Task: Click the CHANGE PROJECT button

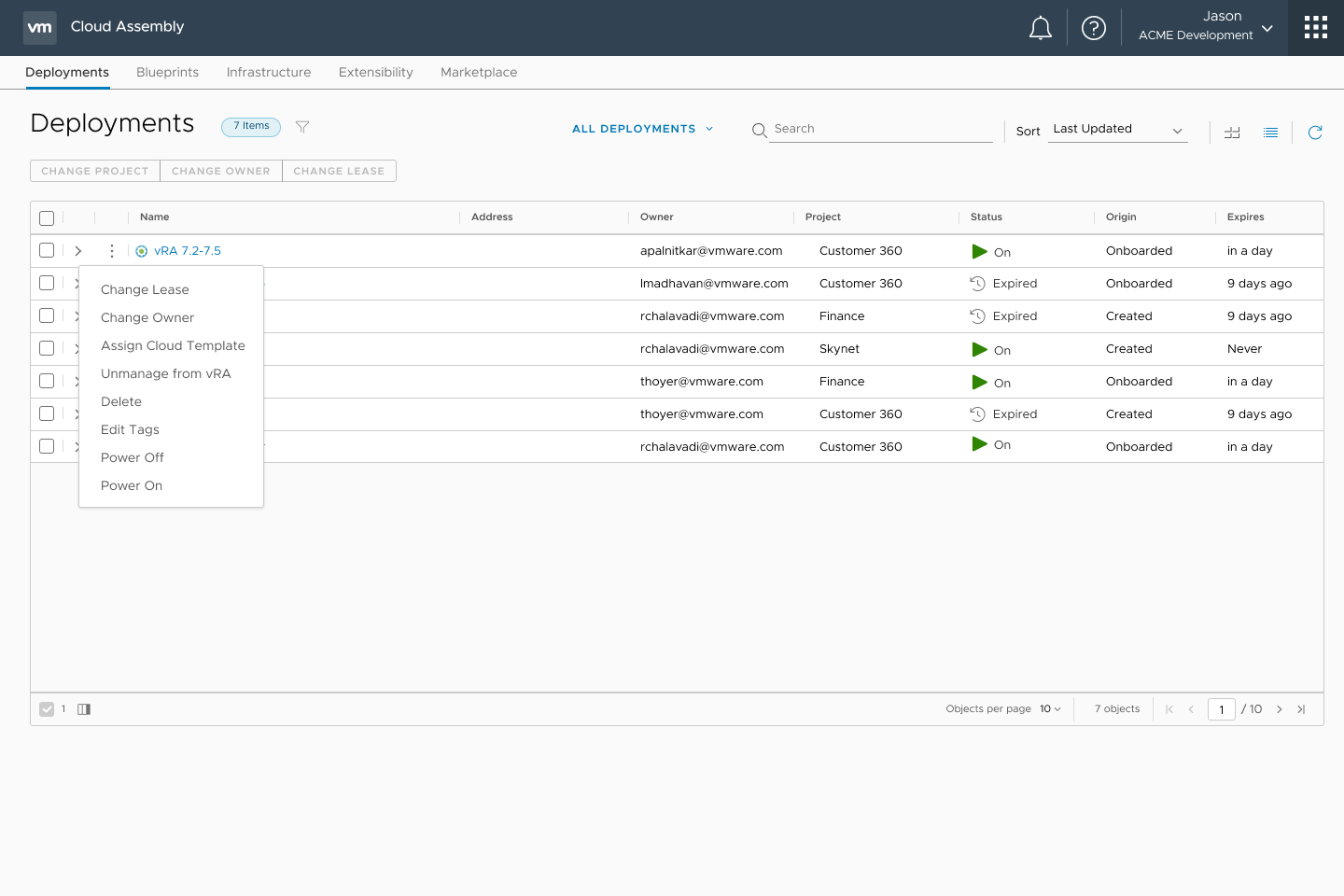Action: (95, 171)
